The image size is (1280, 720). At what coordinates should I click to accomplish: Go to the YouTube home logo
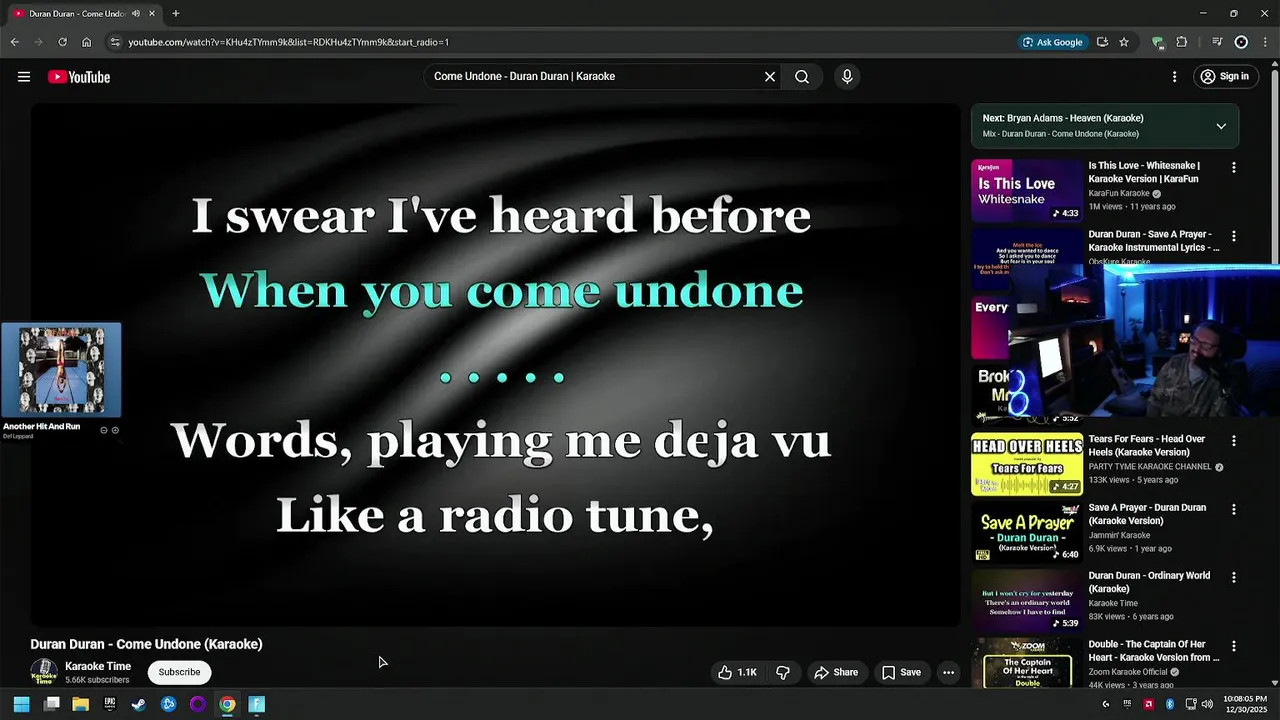[79, 77]
